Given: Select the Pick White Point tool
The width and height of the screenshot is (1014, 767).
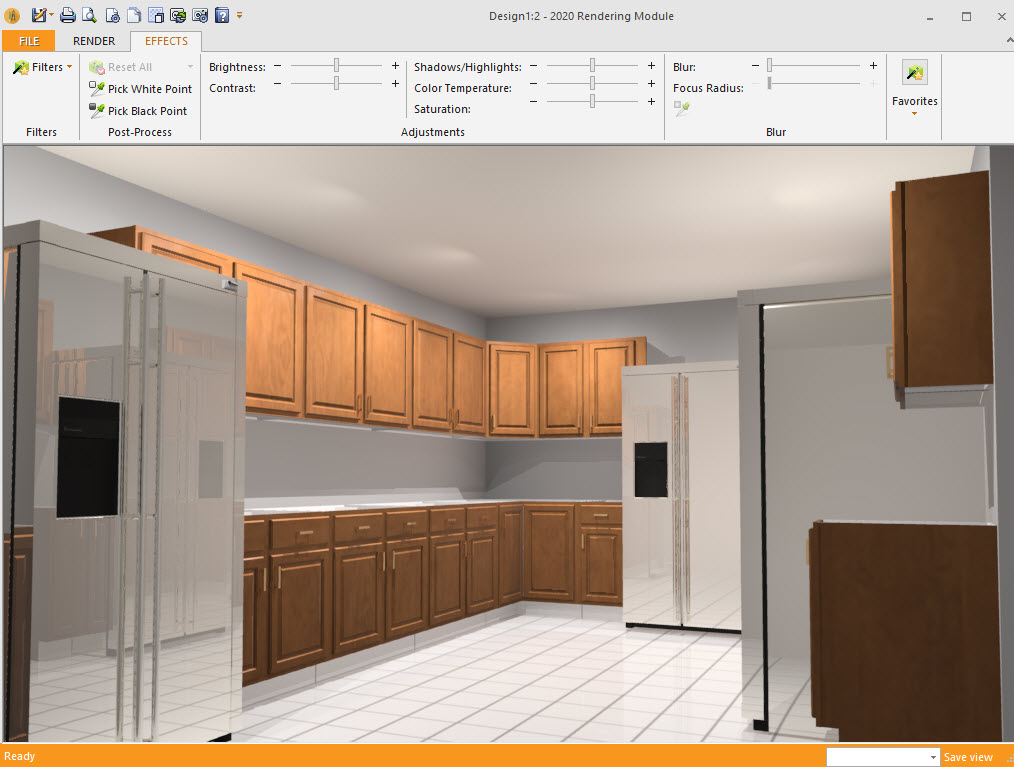Looking at the screenshot, I should (140, 89).
